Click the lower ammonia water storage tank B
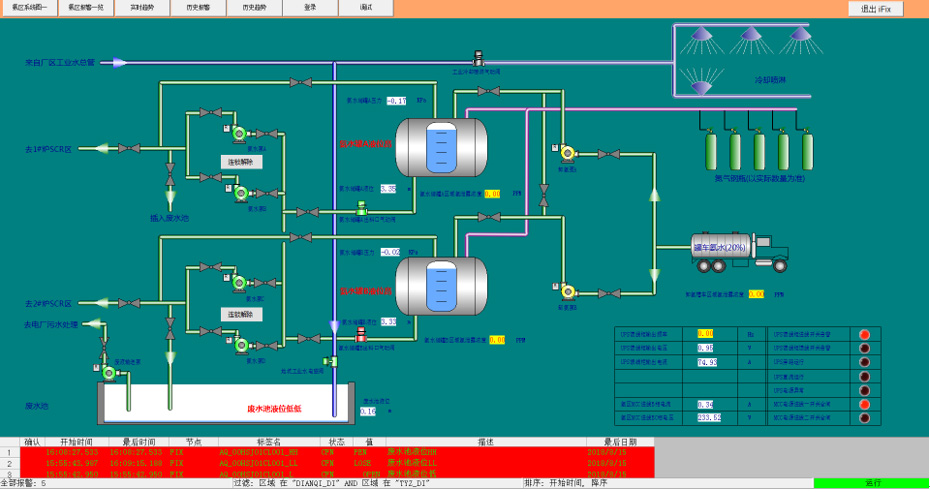Image resolution: width=930 pixels, height=492 pixels. (441, 284)
